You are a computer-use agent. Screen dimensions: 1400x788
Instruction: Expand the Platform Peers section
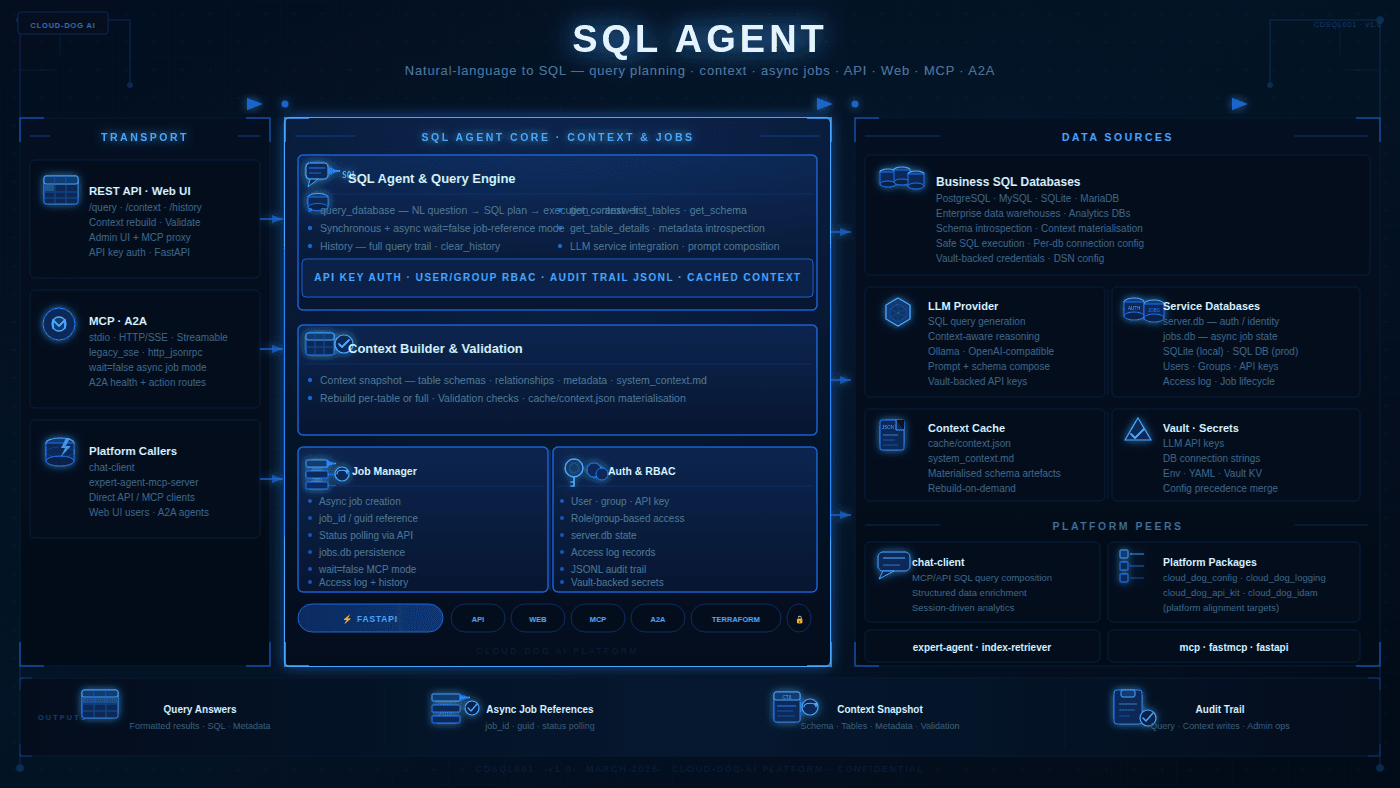click(1117, 526)
